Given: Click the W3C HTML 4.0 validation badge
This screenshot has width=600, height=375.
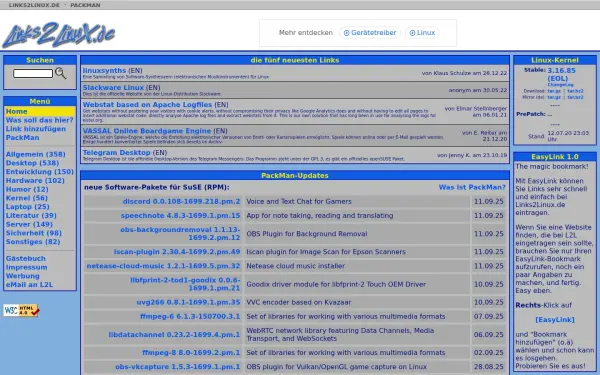Looking at the screenshot, I should pyautogui.click(x=21, y=310).
